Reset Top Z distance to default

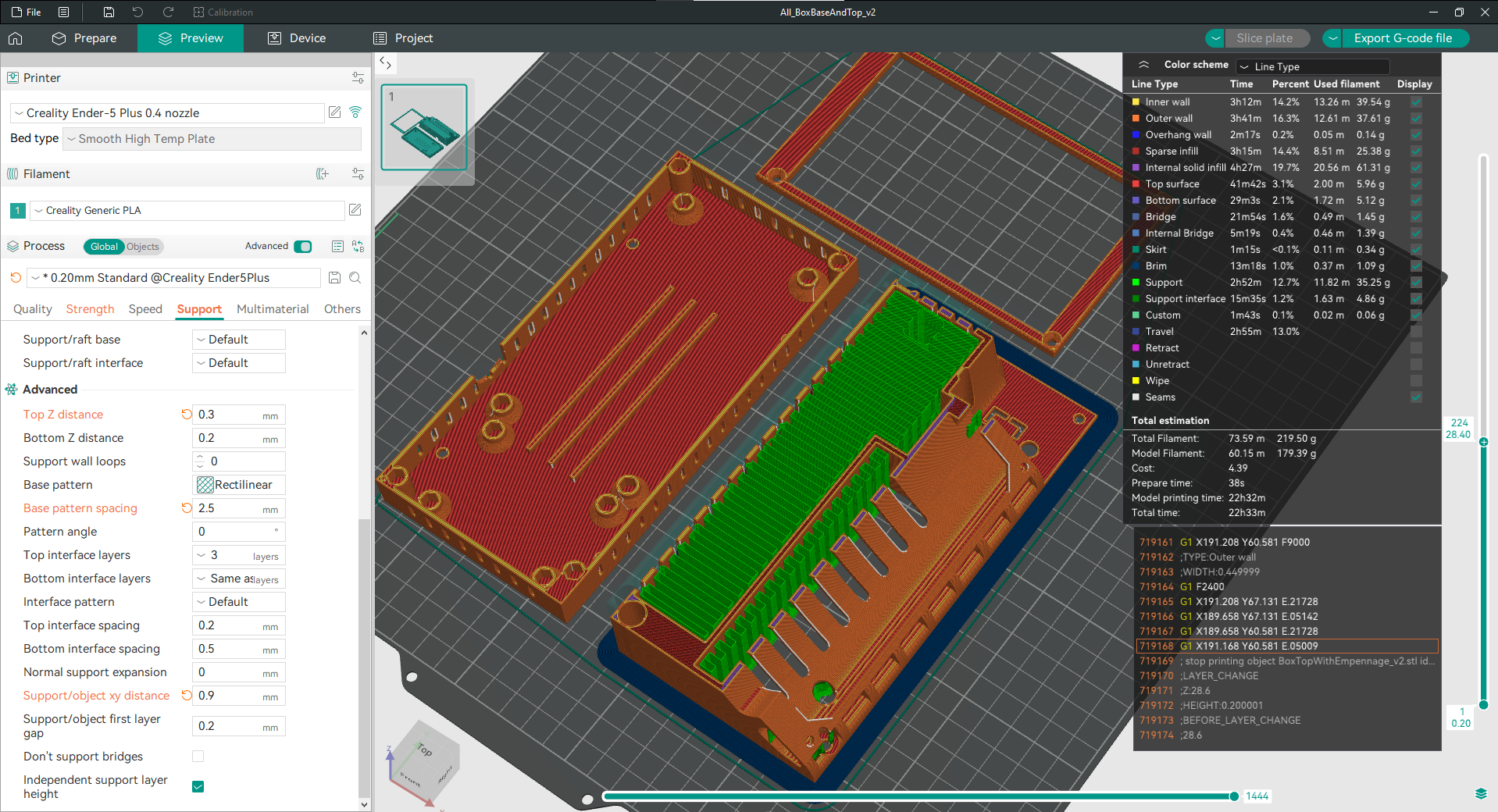(x=187, y=415)
